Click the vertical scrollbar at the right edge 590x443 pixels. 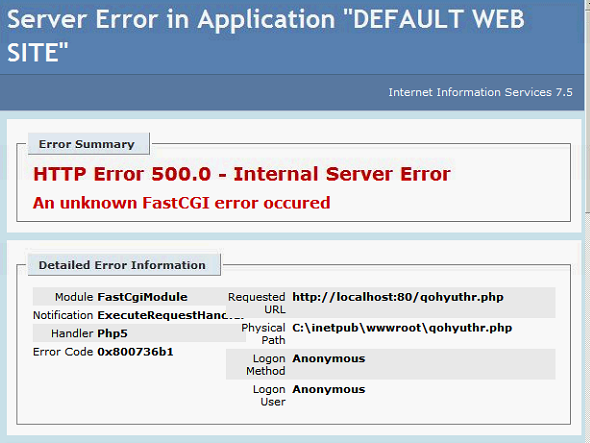pyautogui.click(x=587, y=221)
